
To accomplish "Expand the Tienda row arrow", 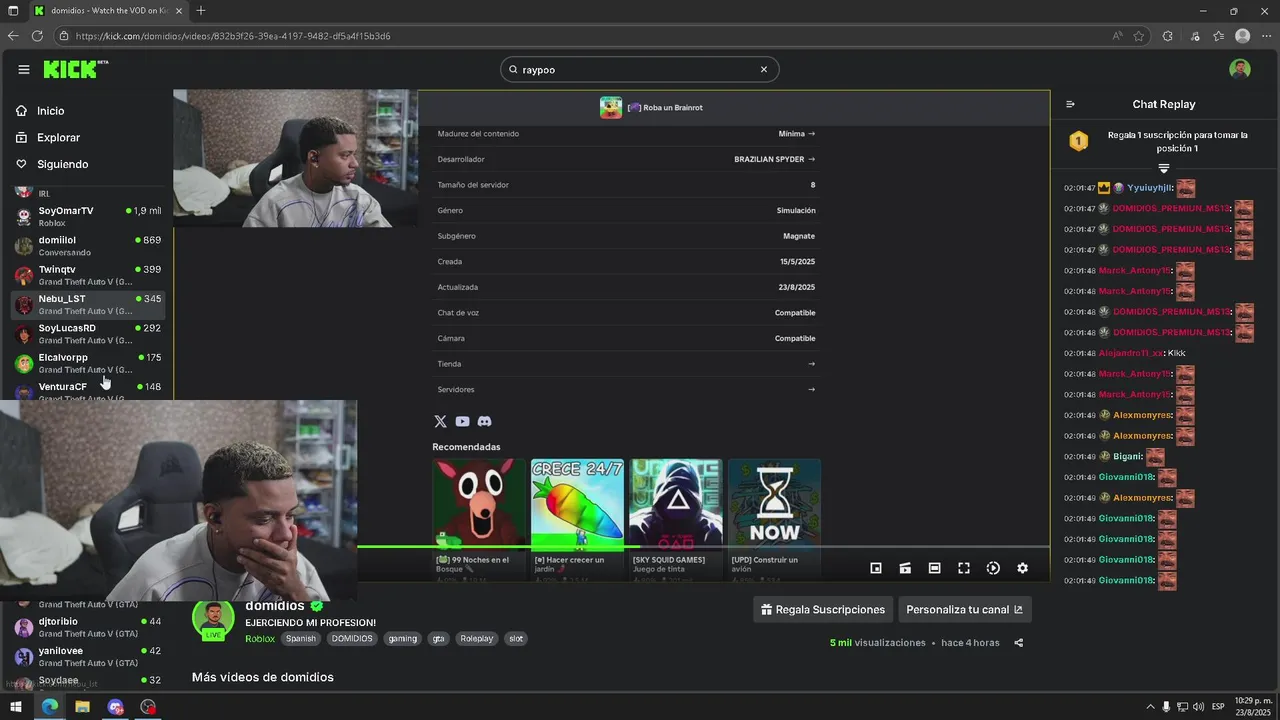I will coord(811,364).
